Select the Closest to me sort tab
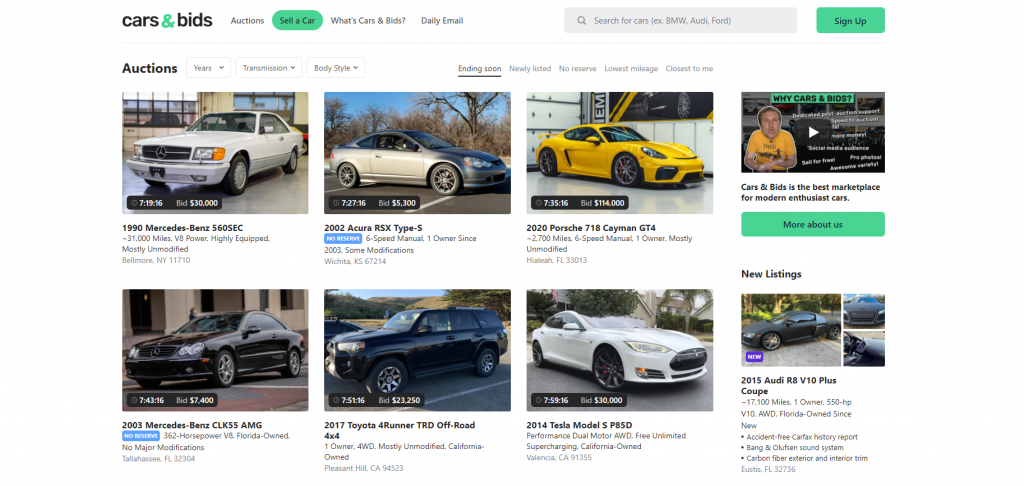 pyautogui.click(x=690, y=69)
